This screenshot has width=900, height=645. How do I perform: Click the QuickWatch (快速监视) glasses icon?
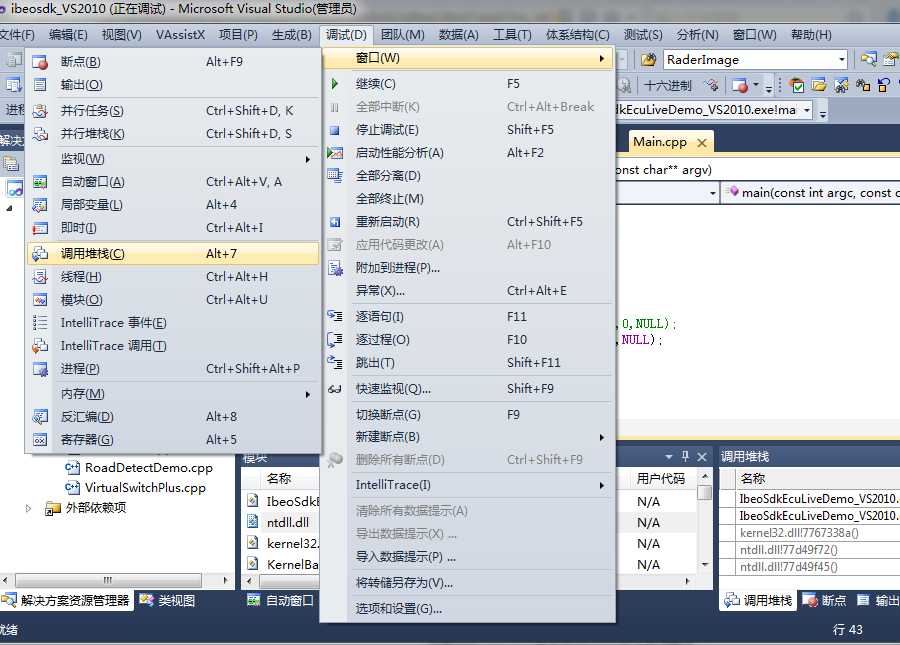tap(335, 389)
